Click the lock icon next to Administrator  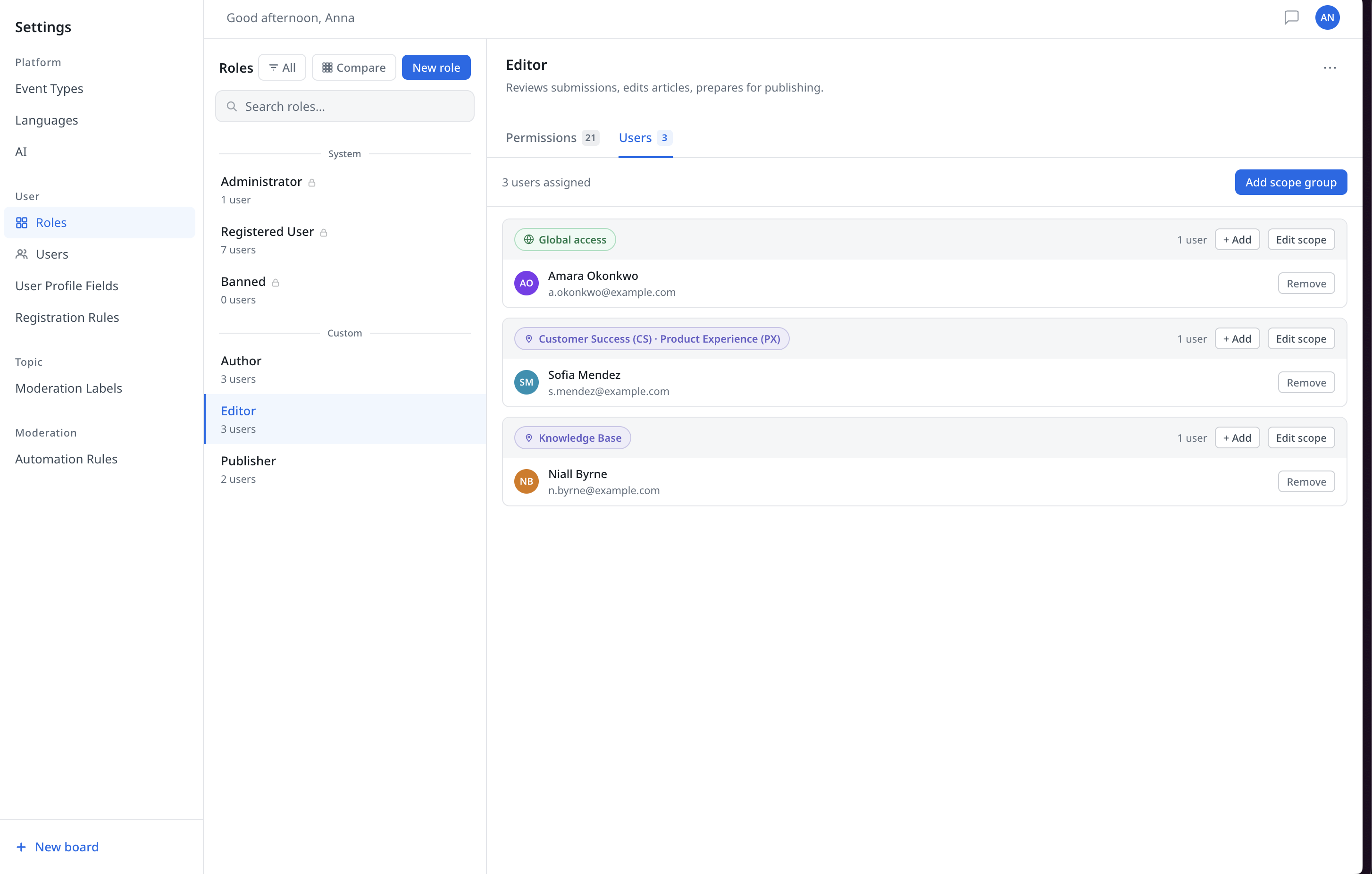(312, 182)
